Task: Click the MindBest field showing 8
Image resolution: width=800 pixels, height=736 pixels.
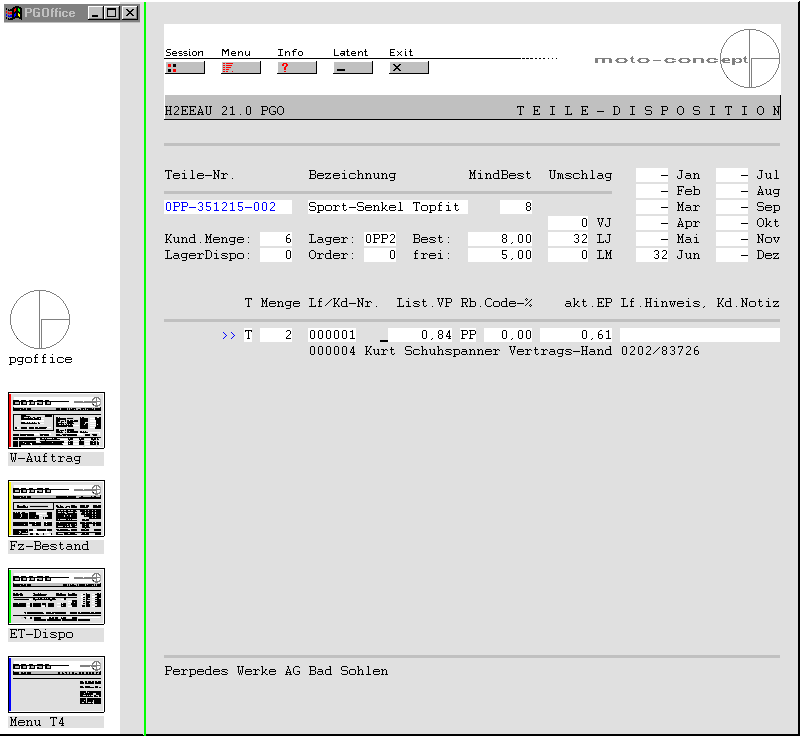Action: [518, 207]
